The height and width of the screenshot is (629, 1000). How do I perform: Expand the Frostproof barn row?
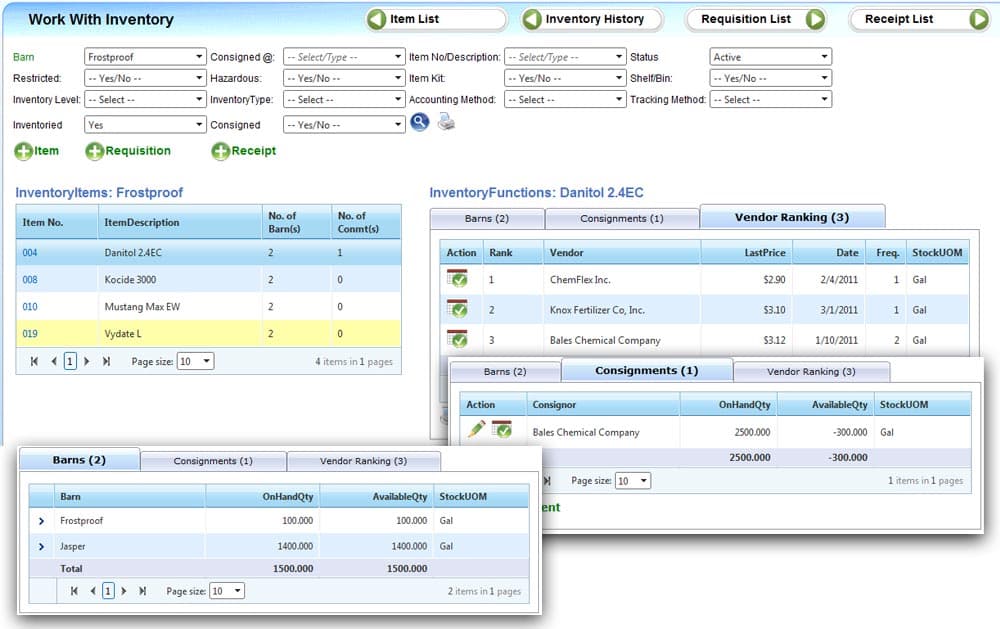click(x=41, y=521)
